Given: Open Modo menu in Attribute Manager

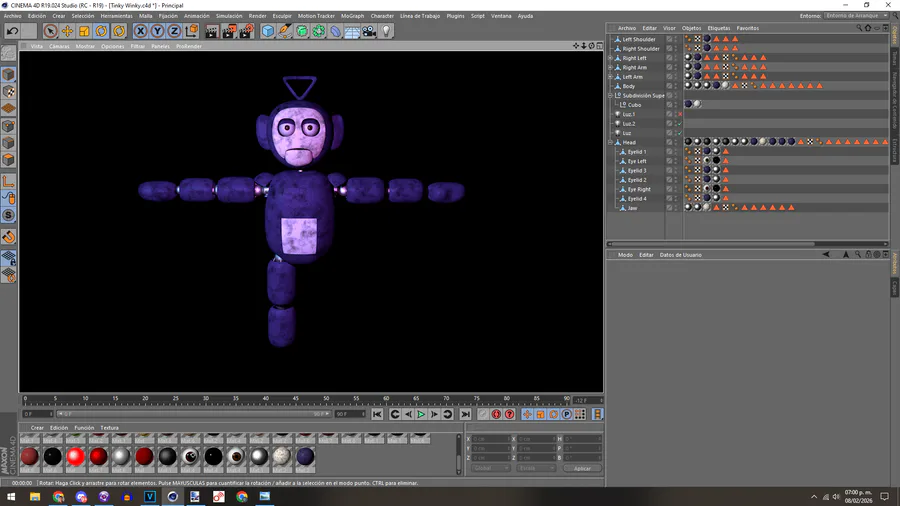Looking at the screenshot, I should pos(625,255).
